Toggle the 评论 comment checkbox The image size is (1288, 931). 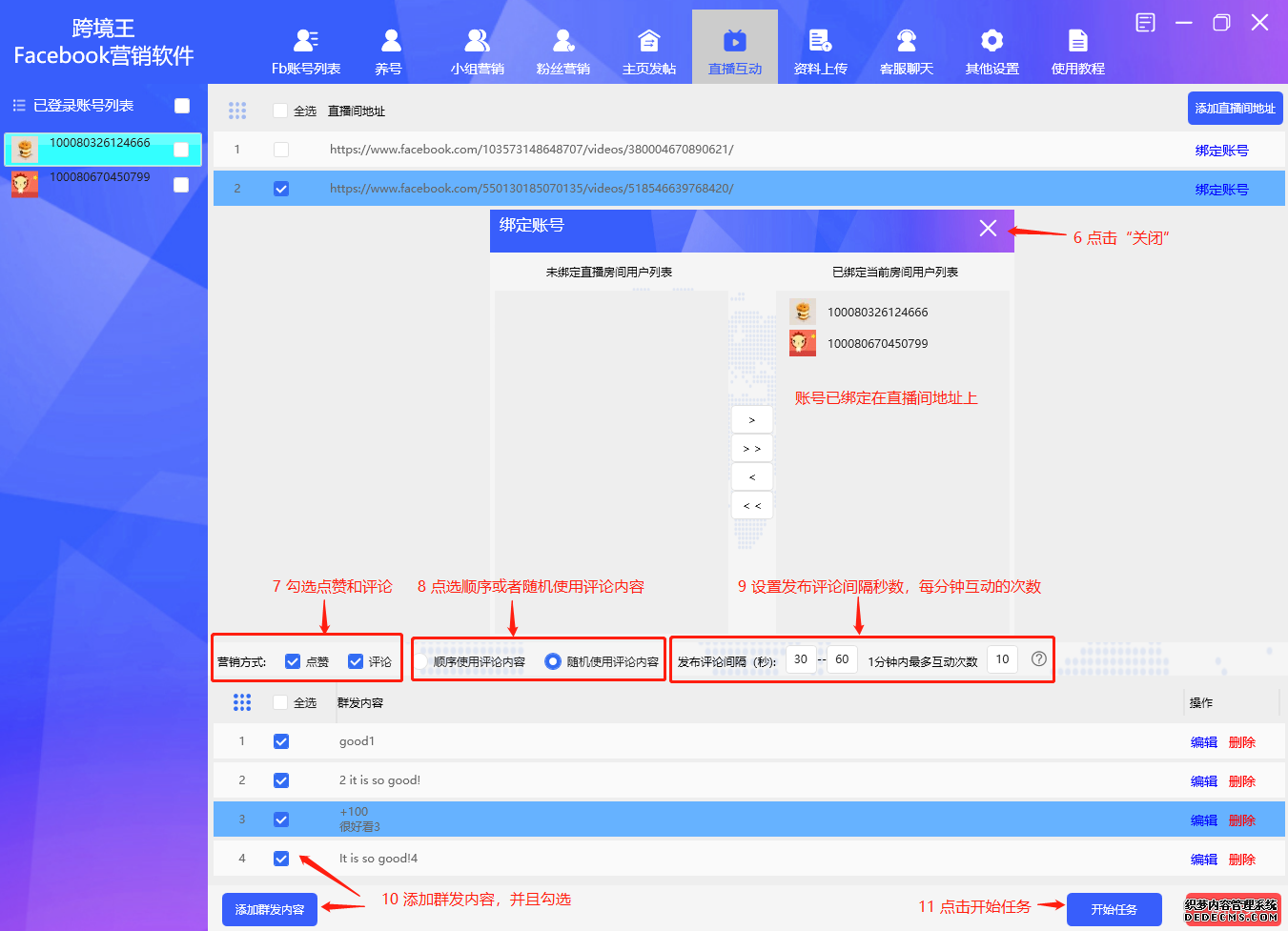coord(356,661)
